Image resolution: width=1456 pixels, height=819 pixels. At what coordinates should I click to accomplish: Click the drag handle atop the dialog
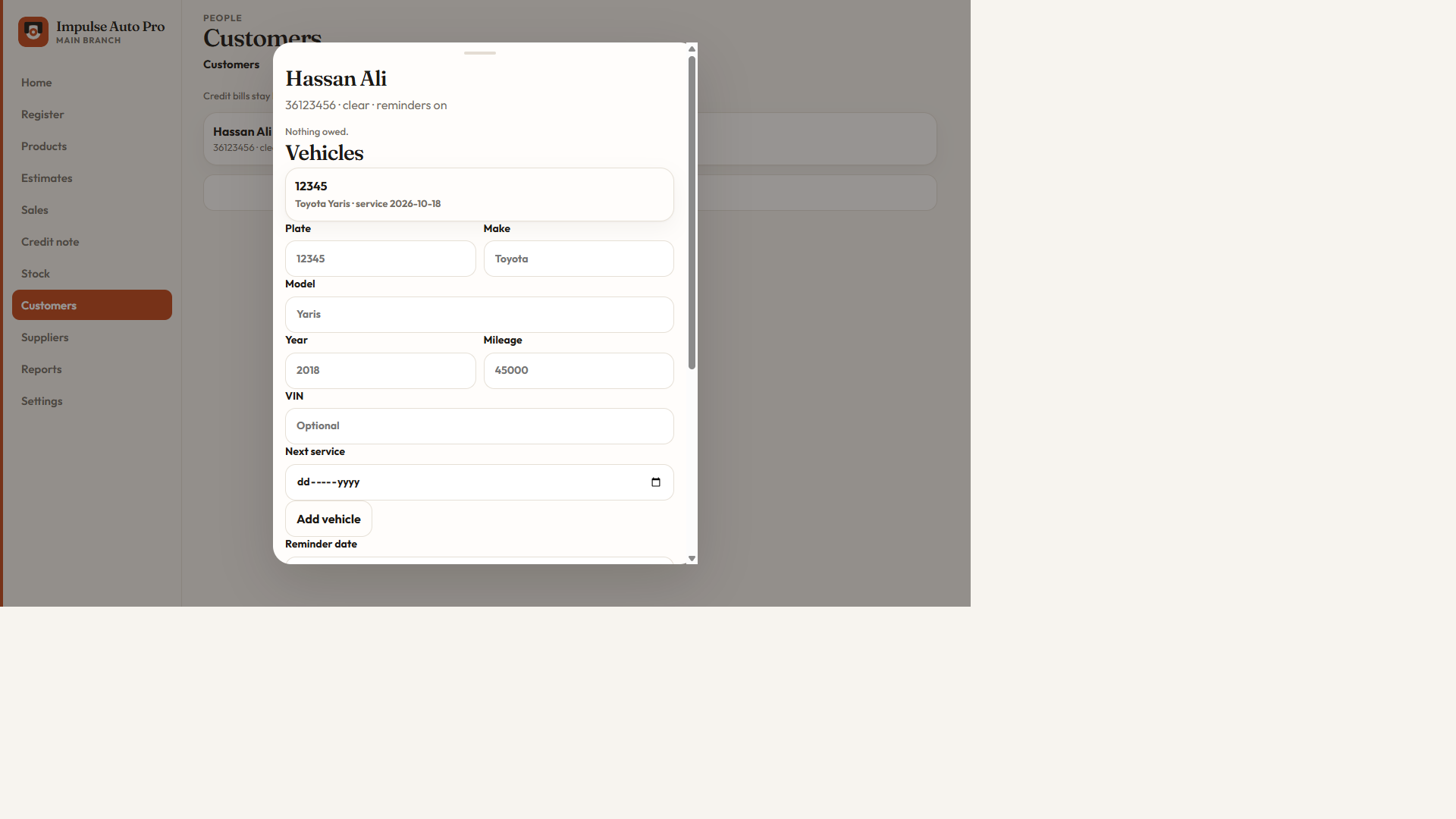point(480,53)
